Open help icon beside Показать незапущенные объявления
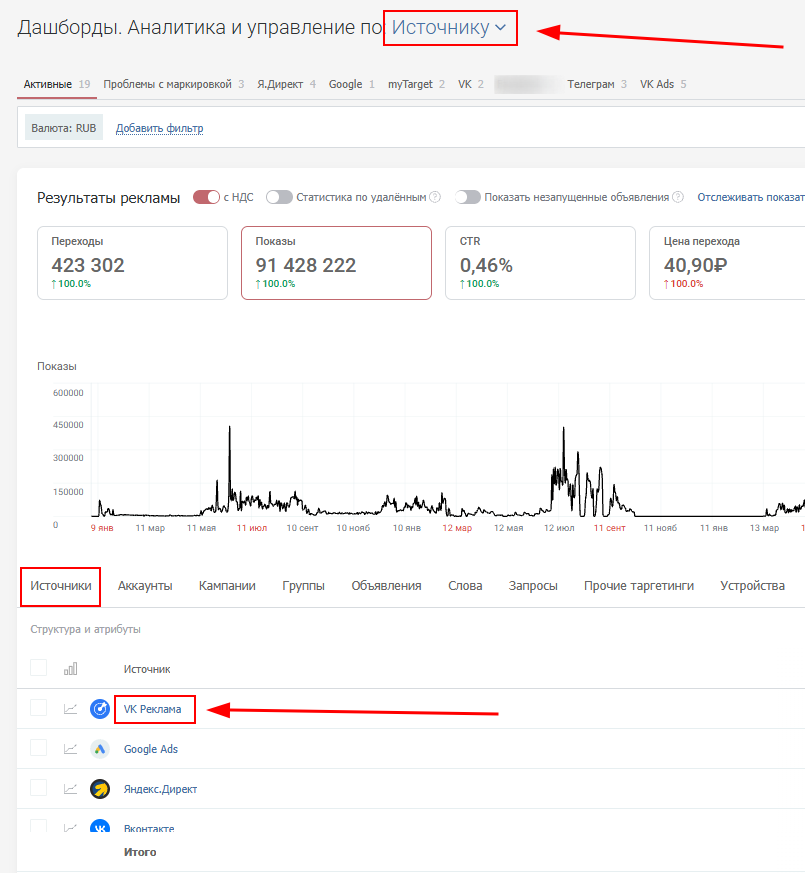The image size is (805, 873). (x=678, y=197)
